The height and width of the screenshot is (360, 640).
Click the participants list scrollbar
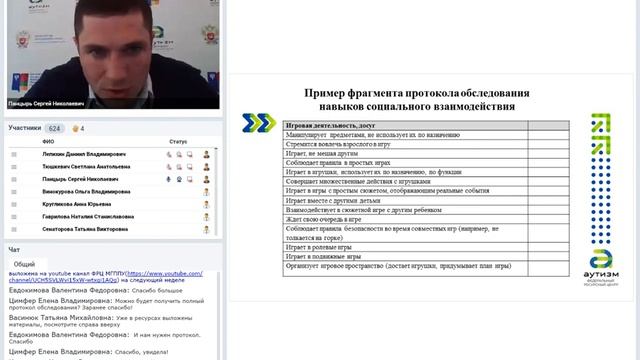pos(216,192)
